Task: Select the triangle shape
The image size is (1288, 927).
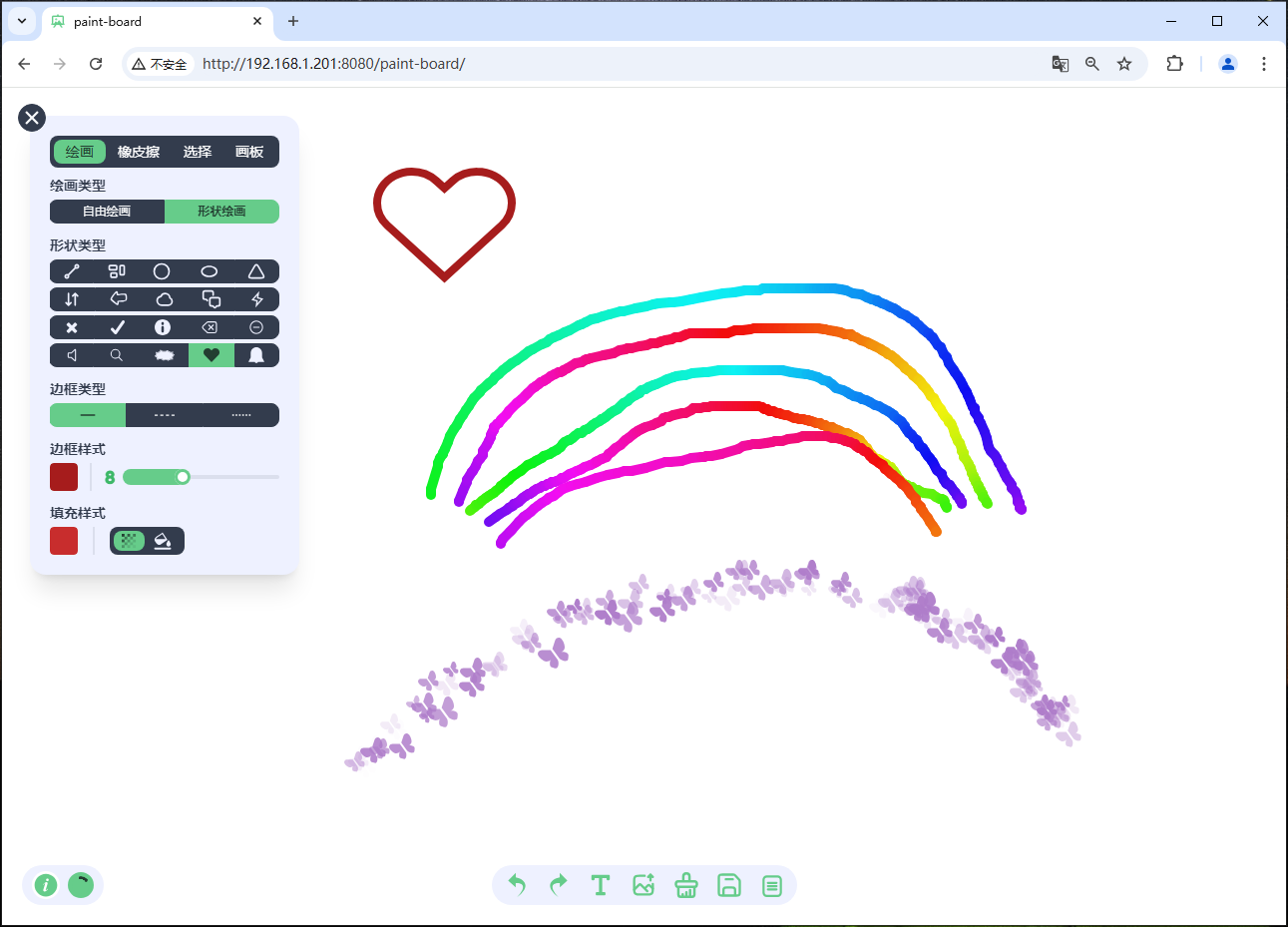Action: 256,271
